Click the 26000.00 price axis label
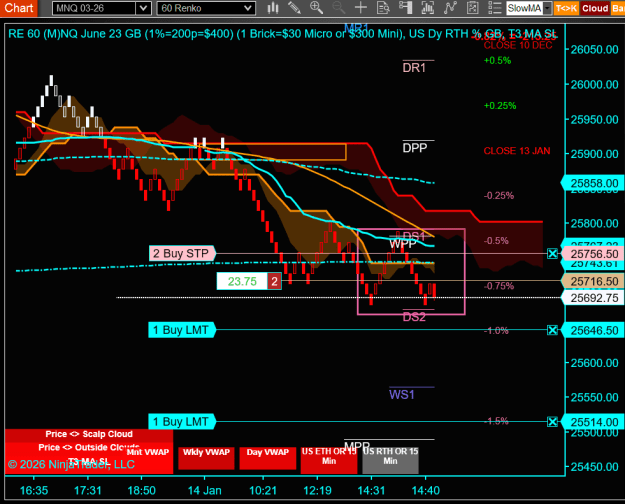This screenshot has height=504, width=625. pos(594,85)
